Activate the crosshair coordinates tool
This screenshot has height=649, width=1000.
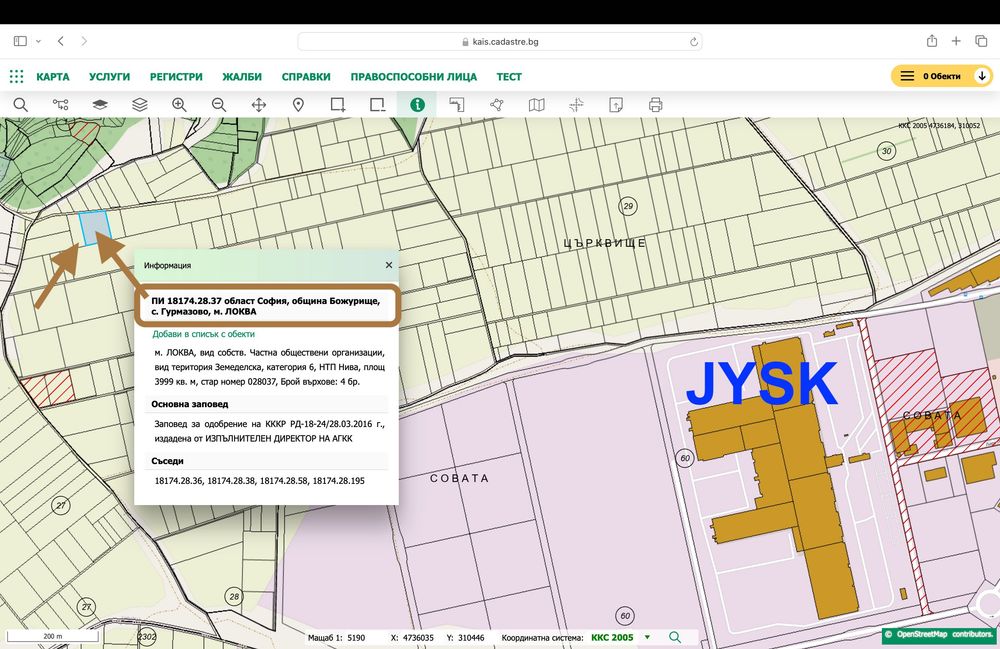pos(576,105)
